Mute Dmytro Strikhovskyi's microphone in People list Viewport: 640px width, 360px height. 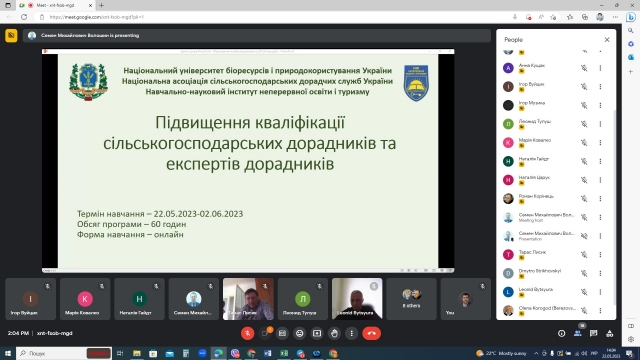(584, 273)
